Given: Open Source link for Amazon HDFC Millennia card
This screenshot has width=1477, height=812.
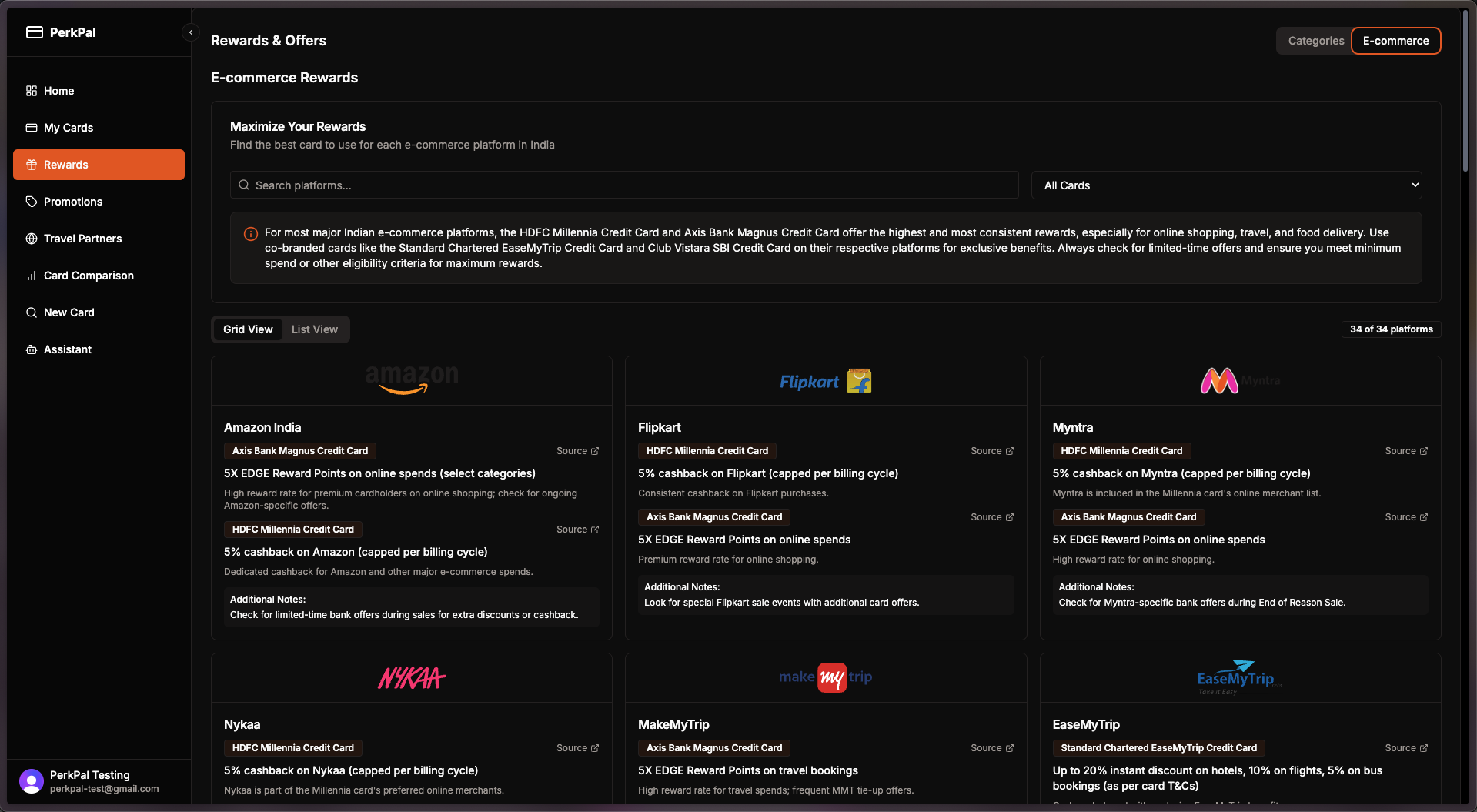Looking at the screenshot, I should 577,530.
